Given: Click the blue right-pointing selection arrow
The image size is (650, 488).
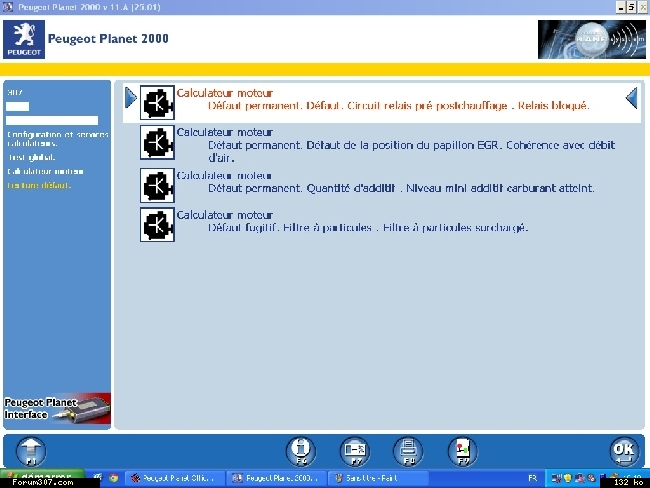Looking at the screenshot, I should click(x=131, y=98).
